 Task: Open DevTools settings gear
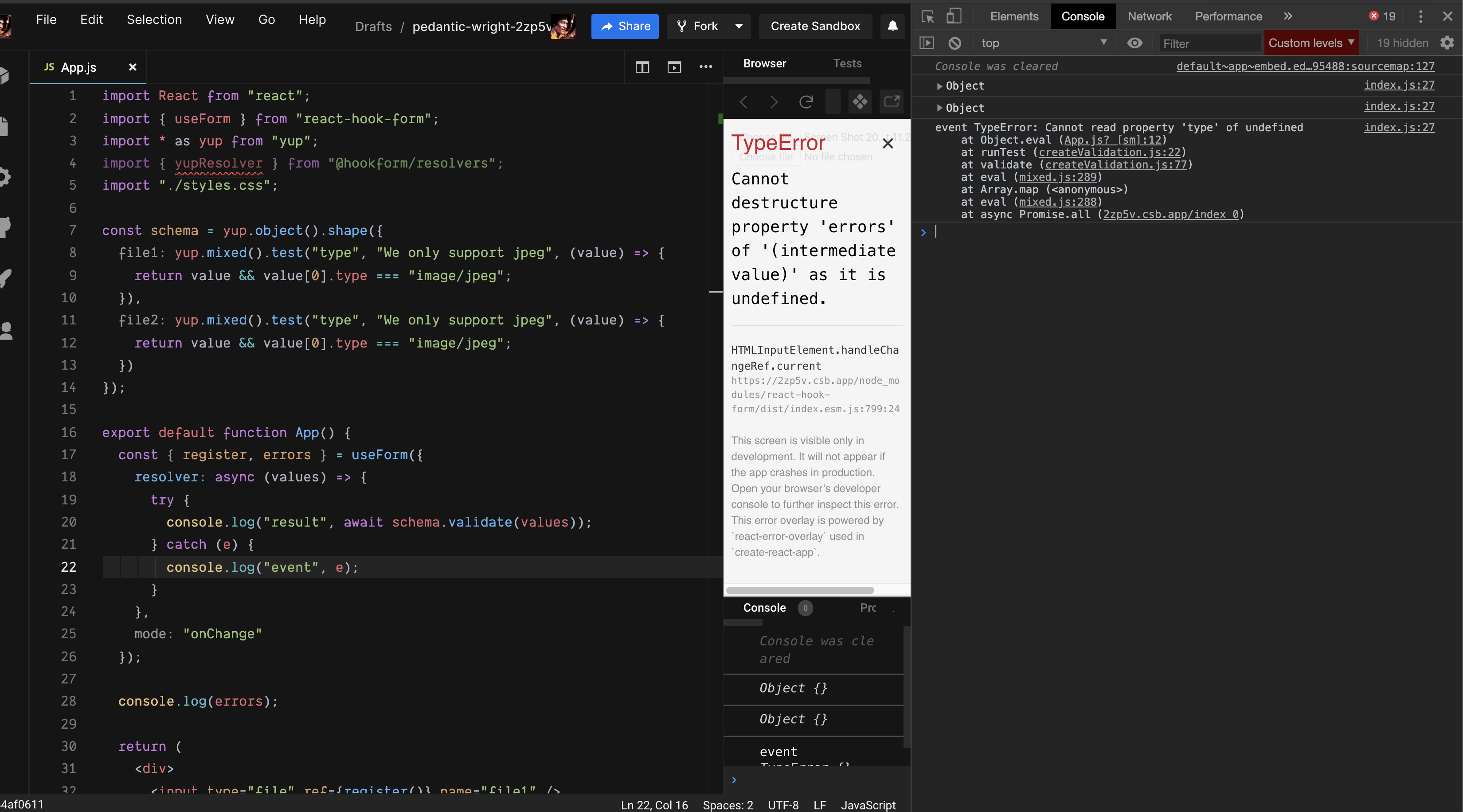tap(1447, 43)
